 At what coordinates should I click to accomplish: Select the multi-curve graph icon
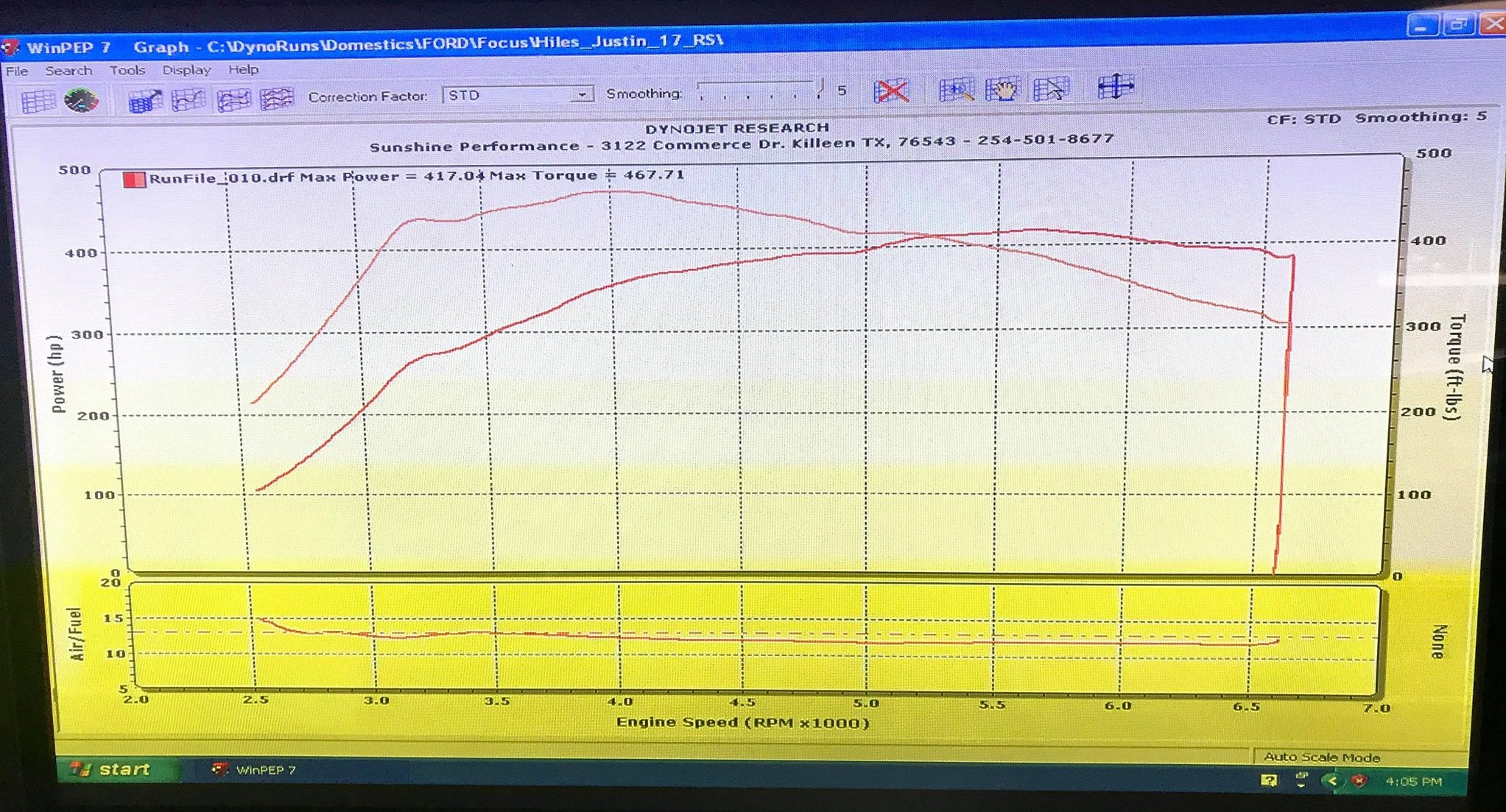coord(276,99)
